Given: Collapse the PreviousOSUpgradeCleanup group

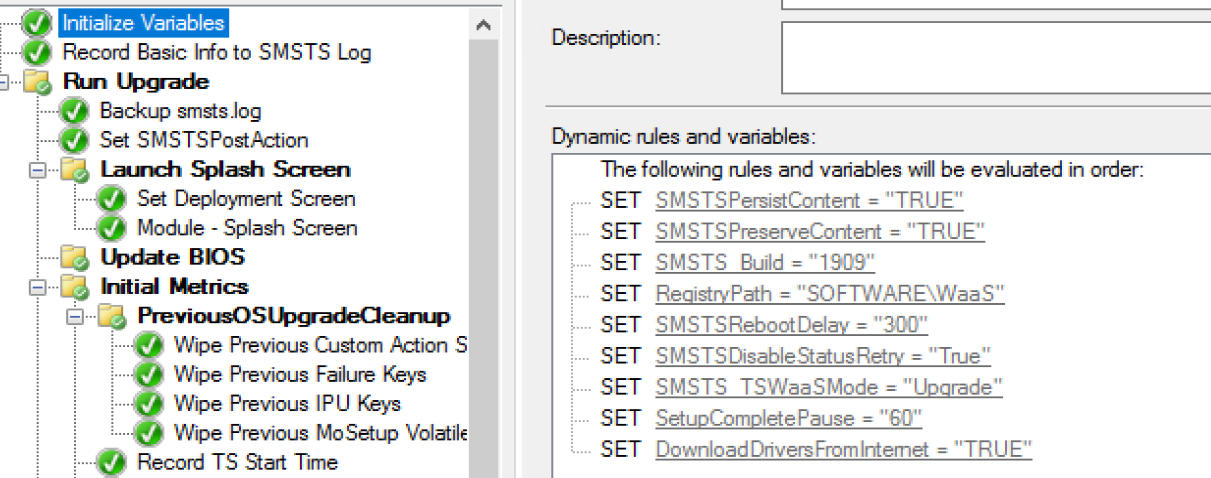Looking at the screenshot, I should 75,316.
